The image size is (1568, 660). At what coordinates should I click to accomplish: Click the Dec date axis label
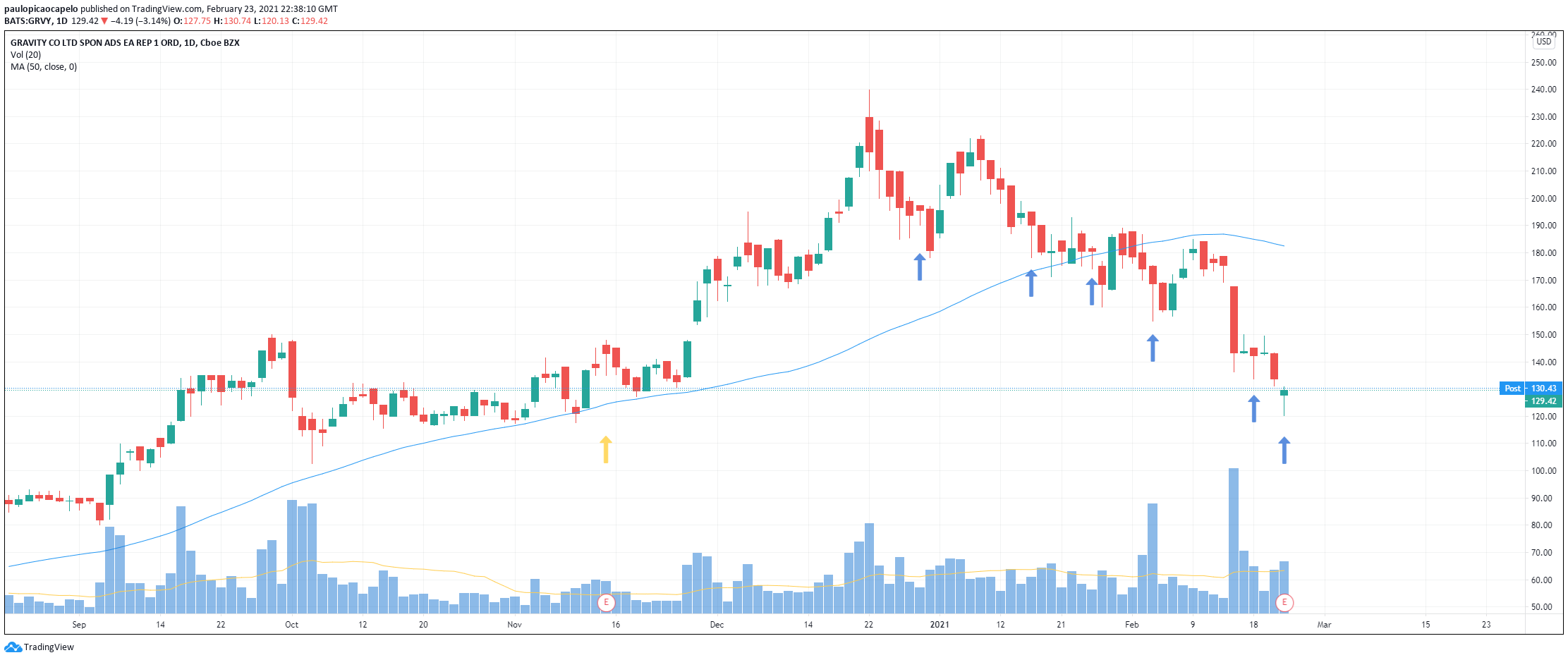coord(717,625)
